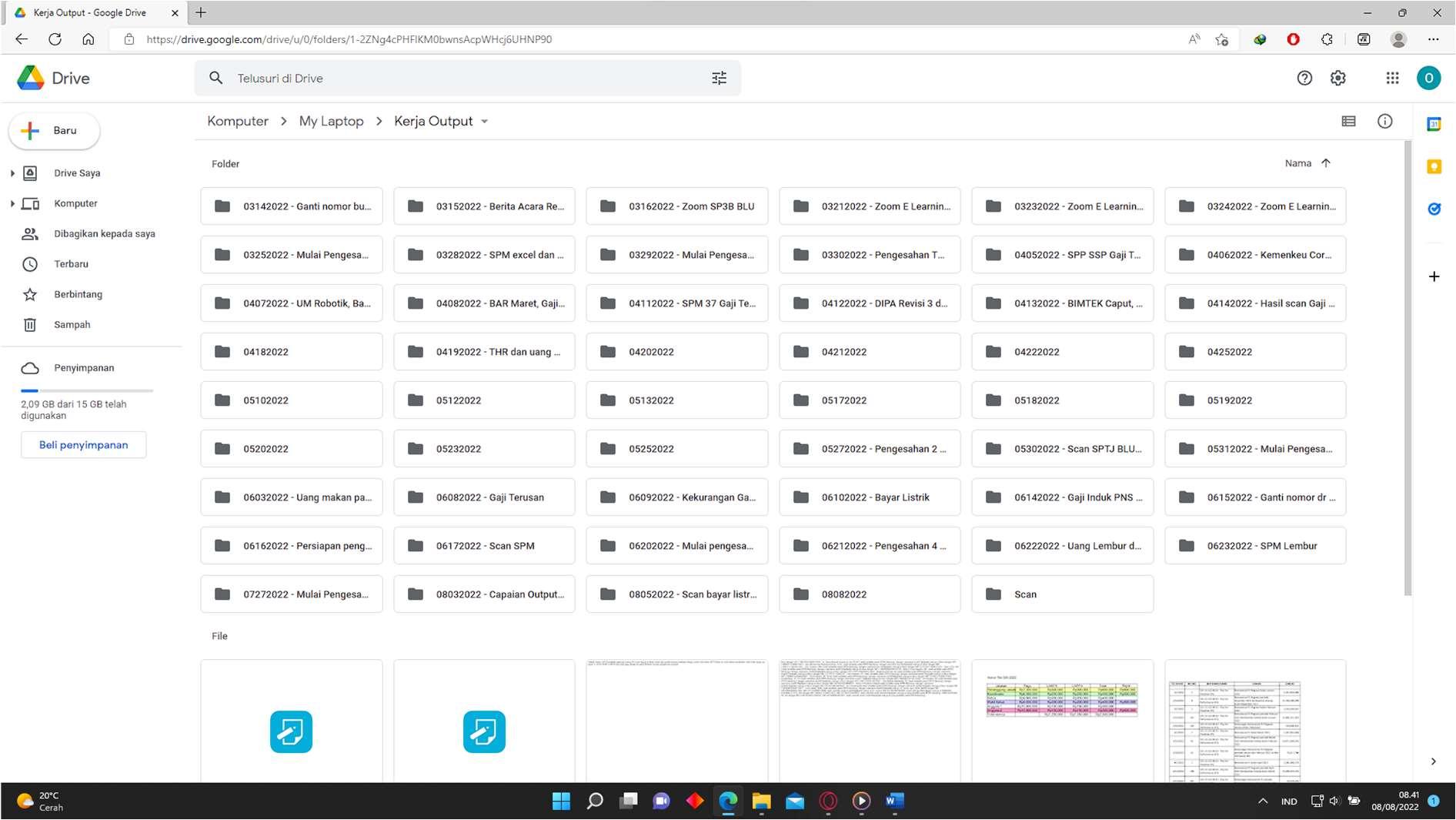Add this page to favorites
The height and width of the screenshot is (820, 1456).
click(x=1222, y=39)
